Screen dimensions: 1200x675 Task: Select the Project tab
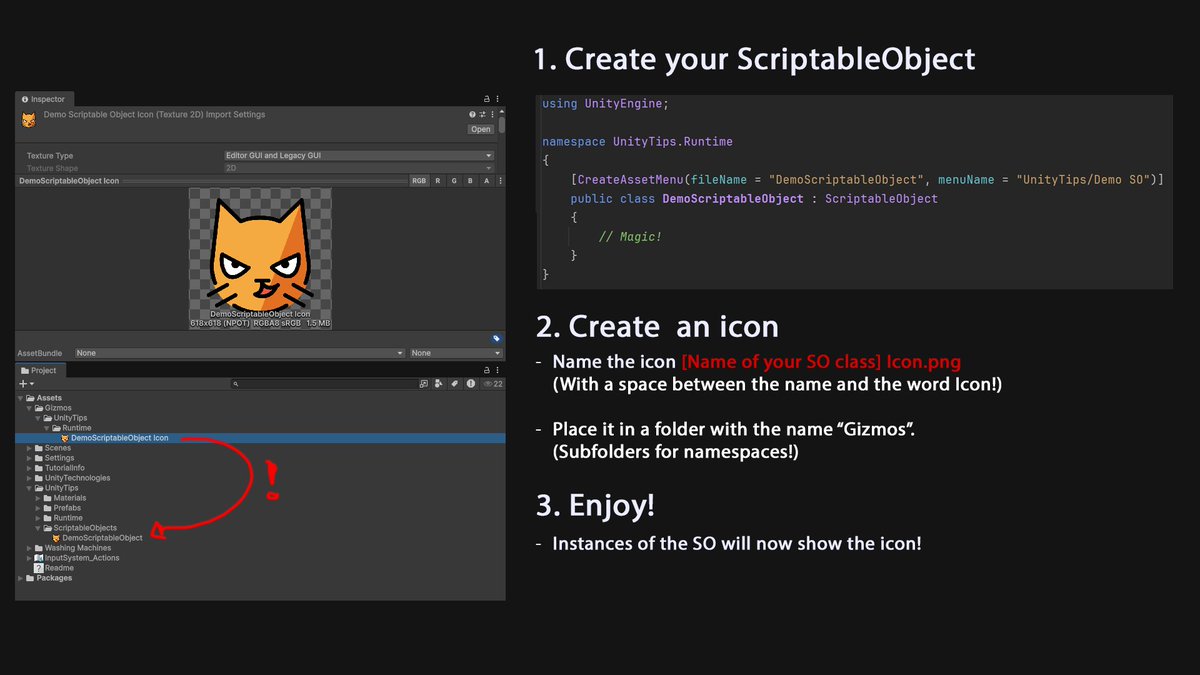pyautogui.click(x=41, y=370)
